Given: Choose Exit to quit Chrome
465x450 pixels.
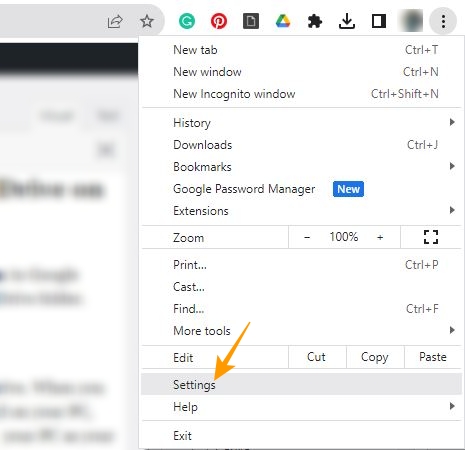Looking at the screenshot, I should (301, 436).
